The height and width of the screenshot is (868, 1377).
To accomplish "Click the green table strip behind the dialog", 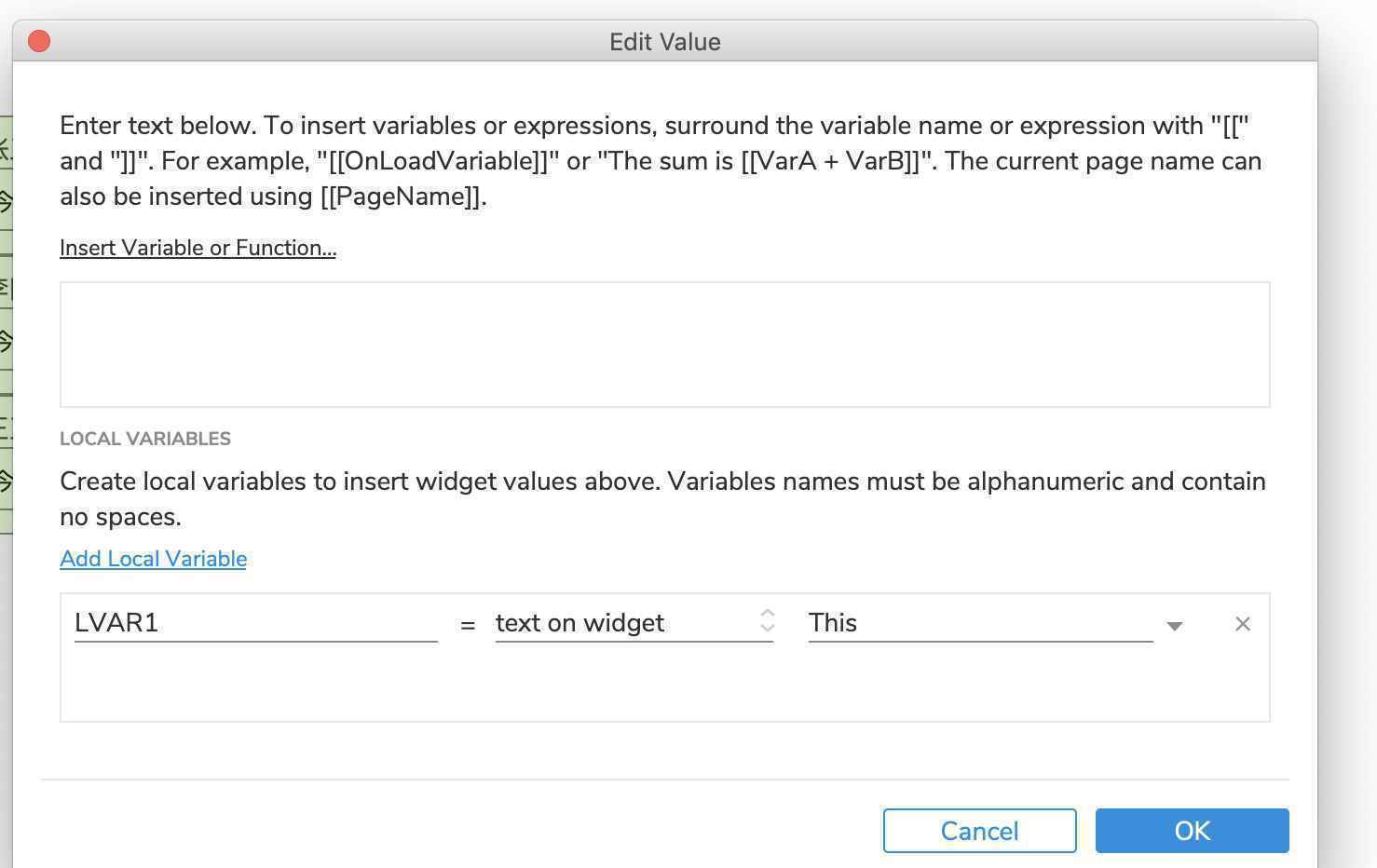I will pyautogui.click(x=6, y=324).
